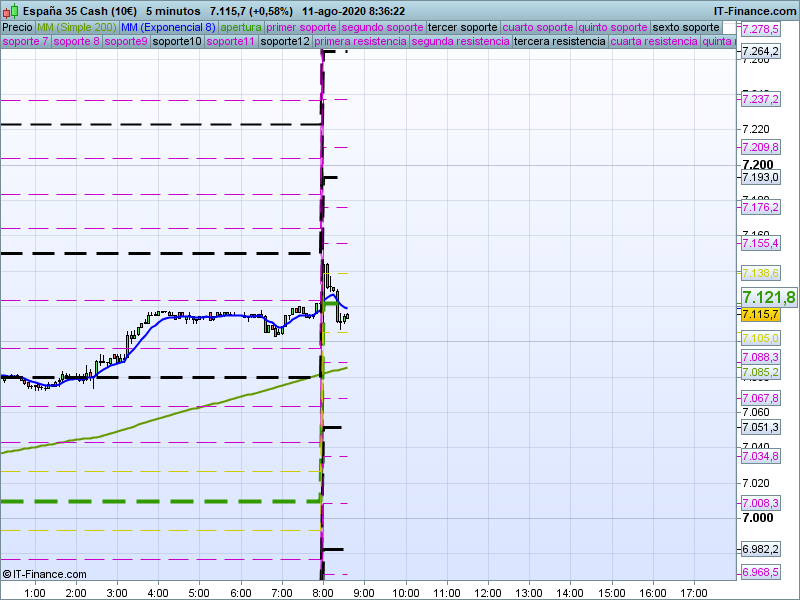Open the primer soporte indicator
The image size is (800, 600).
pyautogui.click(x=302, y=27)
